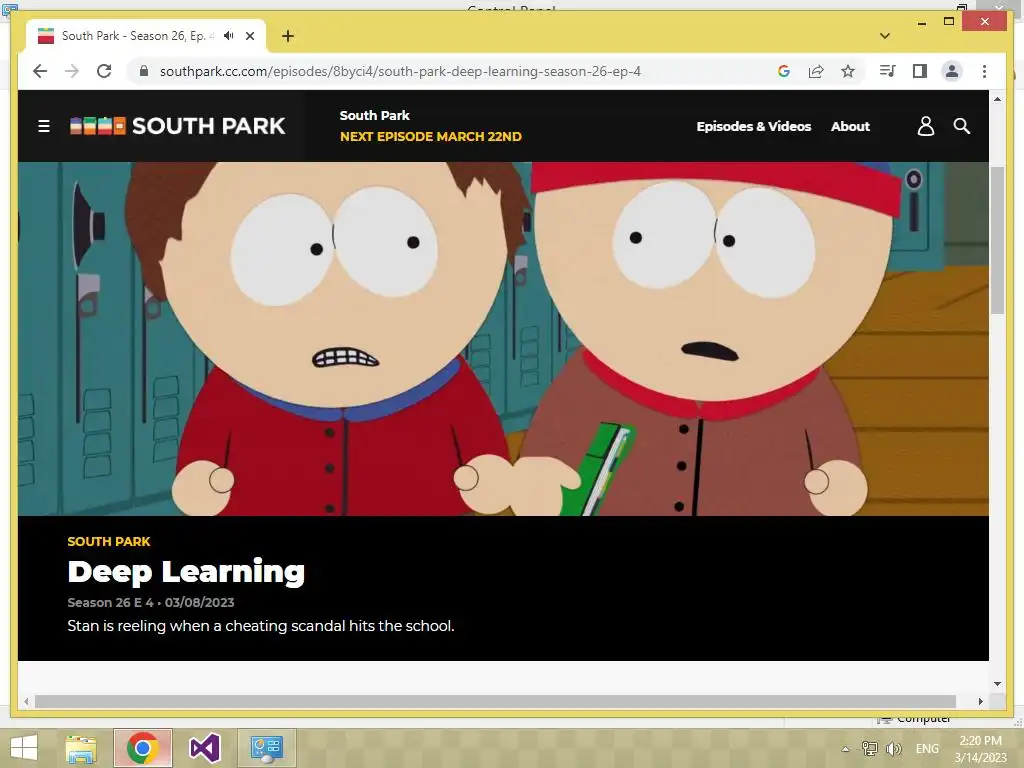Toggle the Chrome side panel icon

(x=920, y=71)
